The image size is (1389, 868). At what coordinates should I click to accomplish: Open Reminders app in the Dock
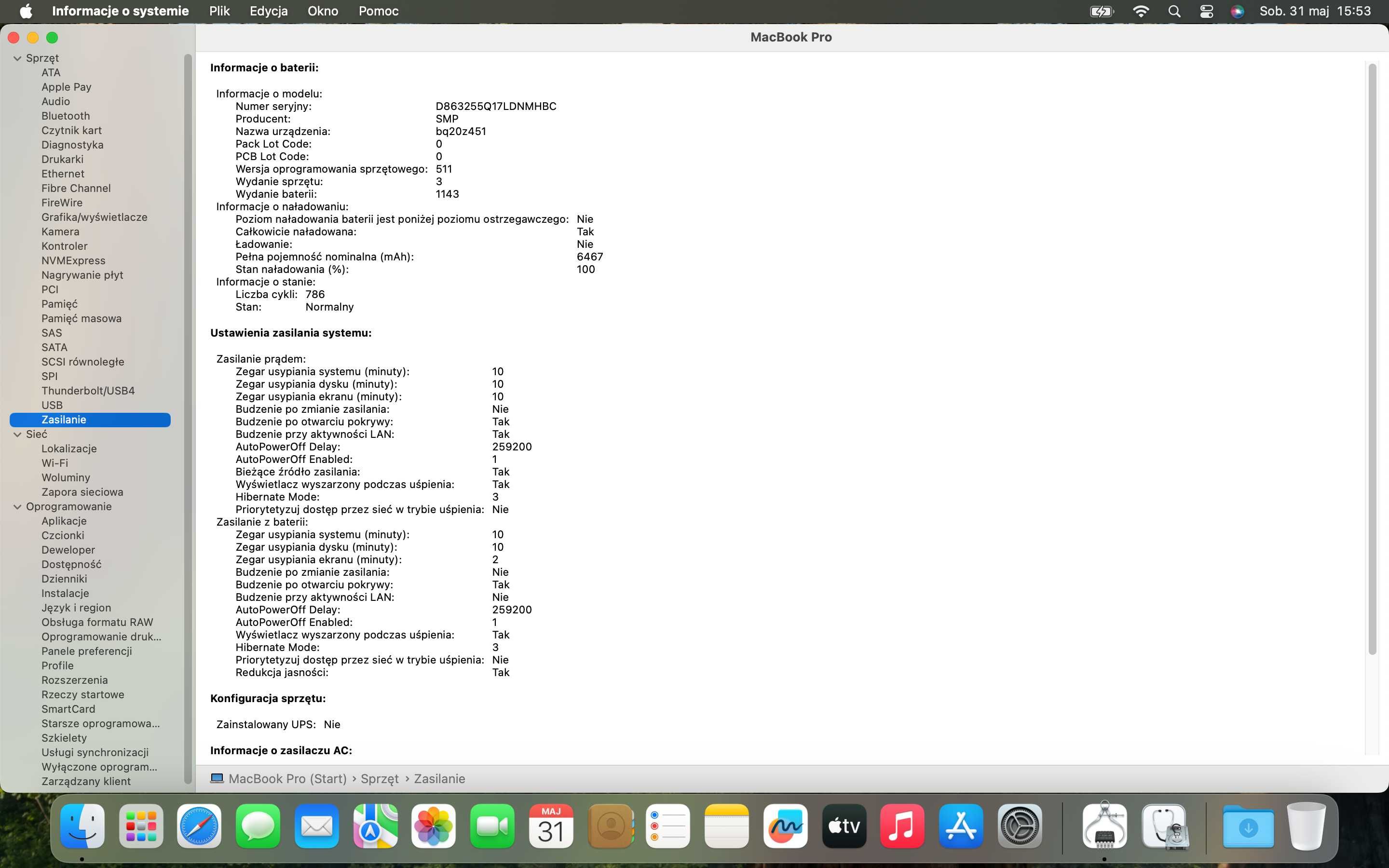click(668, 826)
